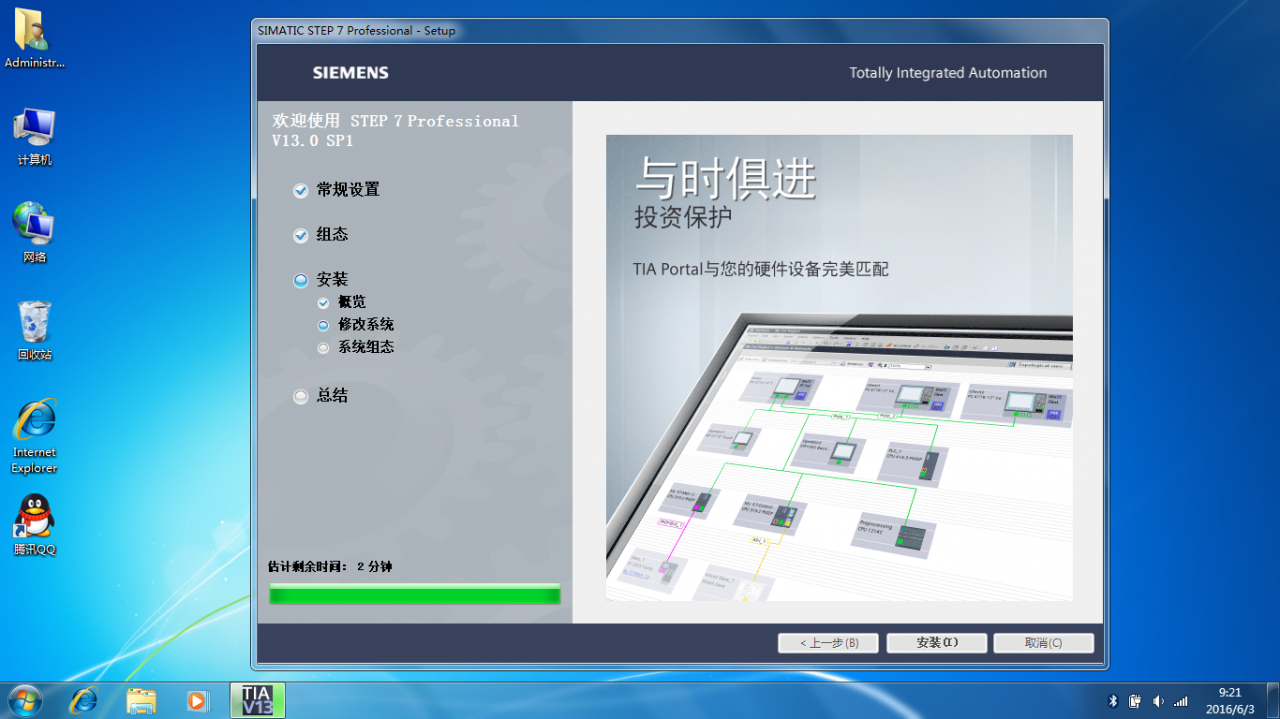Open the 回收站 recycle bin icon
Image resolution: width=1280 pixels, height=719 pixels.
(x=34, y=330)
